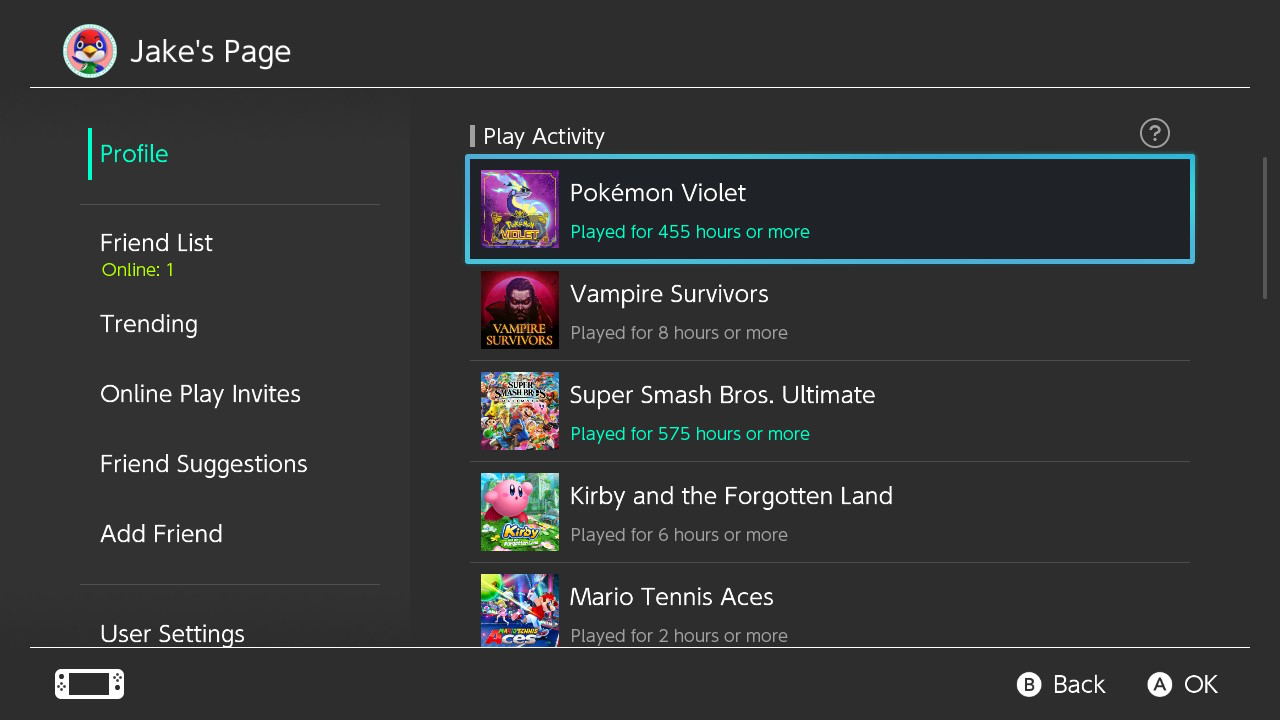Click the Mario Tennis Aces game icon
Viewport: 1280px width, 720px height.
tap(520, 609)
